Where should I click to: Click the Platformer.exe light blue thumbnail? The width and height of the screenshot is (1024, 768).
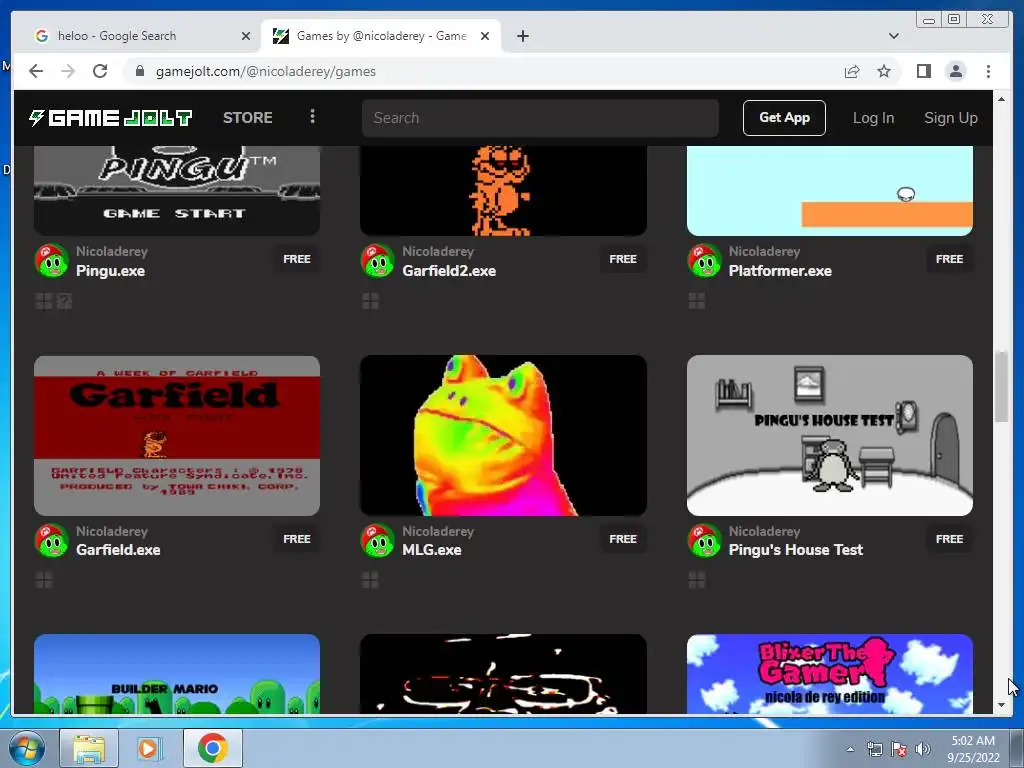tap(829, 191)
